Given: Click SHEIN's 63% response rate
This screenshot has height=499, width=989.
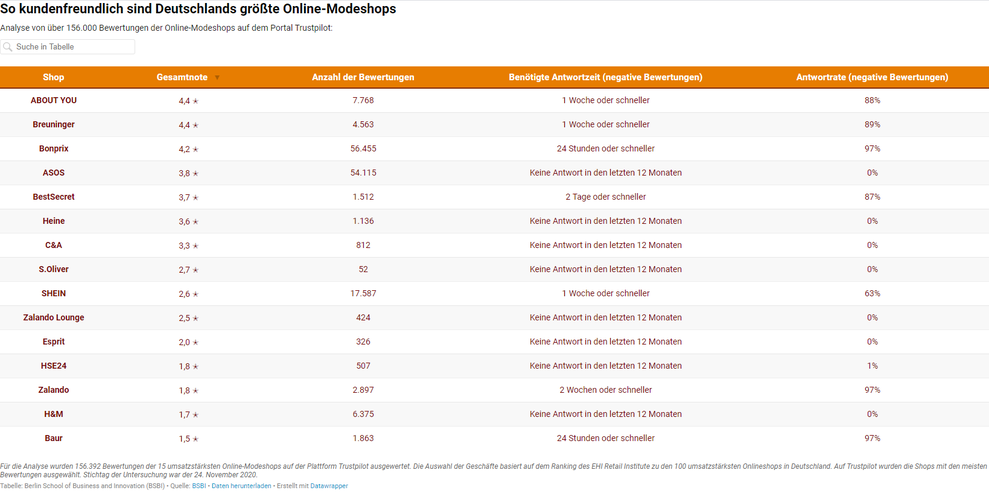Looking at the screenshot, I should tap(872, 293).
